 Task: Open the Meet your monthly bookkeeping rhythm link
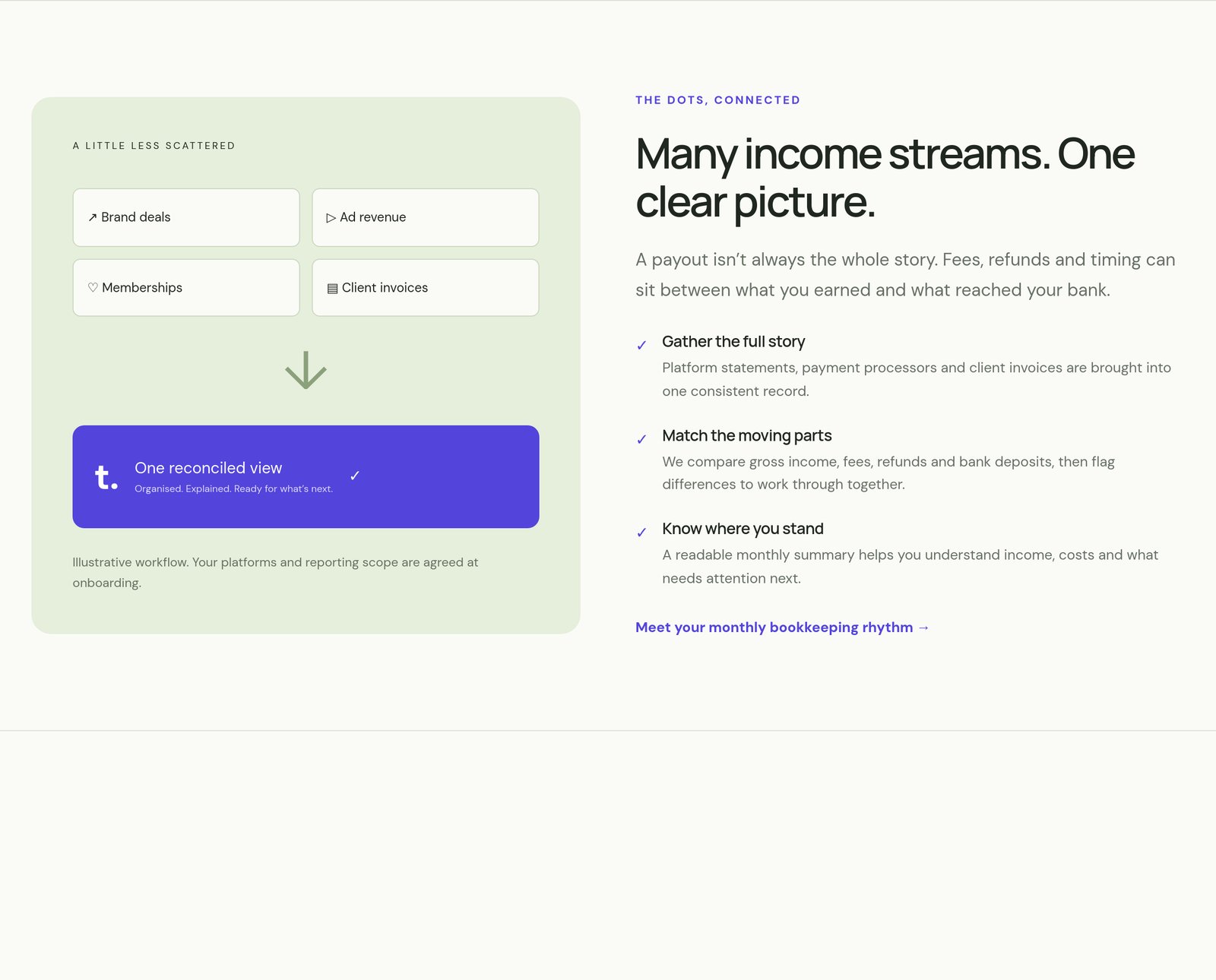[783, 628]
